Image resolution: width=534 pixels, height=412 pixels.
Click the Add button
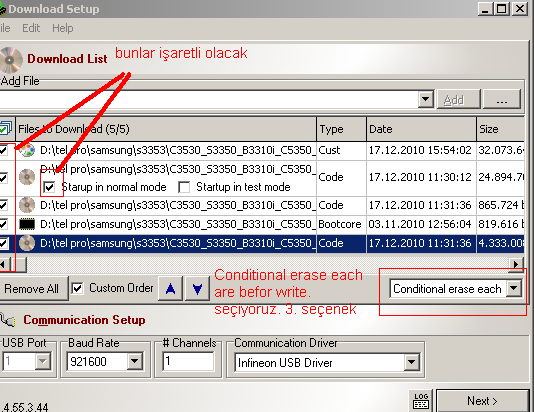coord(458,99)
